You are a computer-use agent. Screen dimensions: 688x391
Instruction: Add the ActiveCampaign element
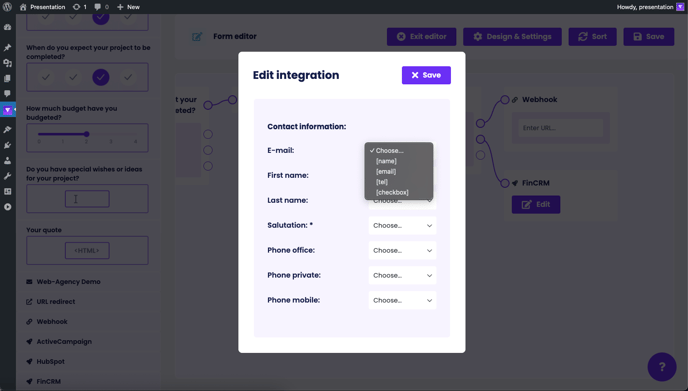[88, 342]
